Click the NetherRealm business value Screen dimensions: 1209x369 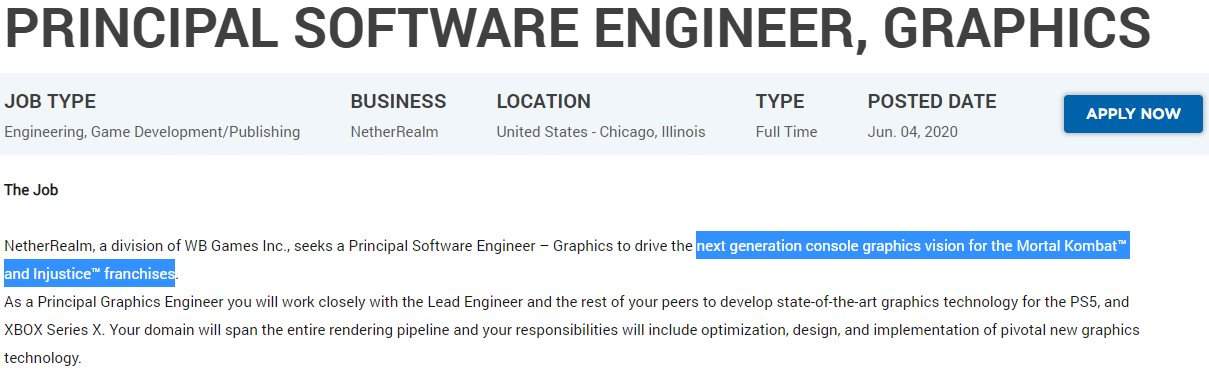pyautogui.click(x=394, y=132)
